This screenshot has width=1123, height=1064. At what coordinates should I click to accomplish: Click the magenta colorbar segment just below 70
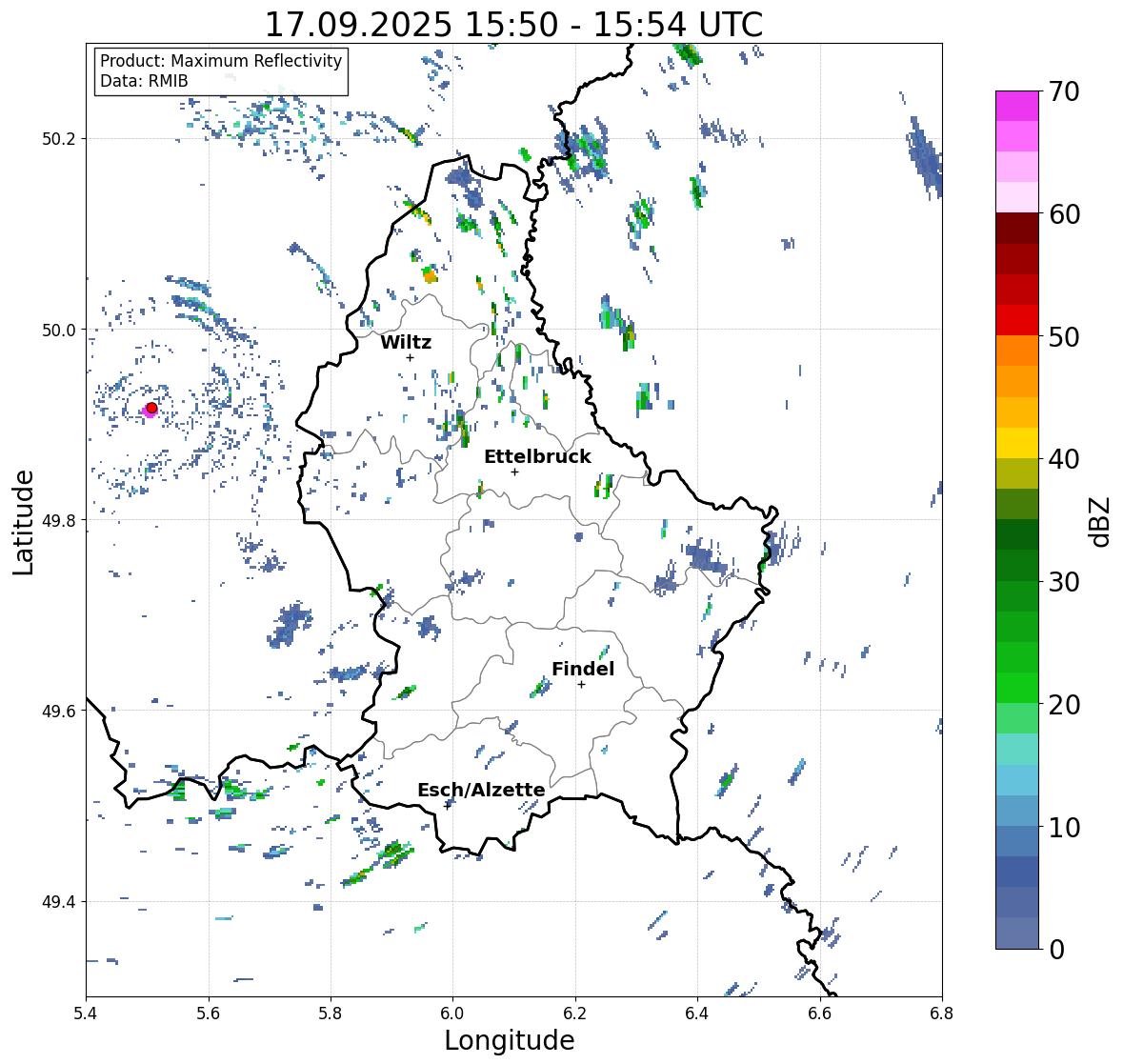(1017, 107)
